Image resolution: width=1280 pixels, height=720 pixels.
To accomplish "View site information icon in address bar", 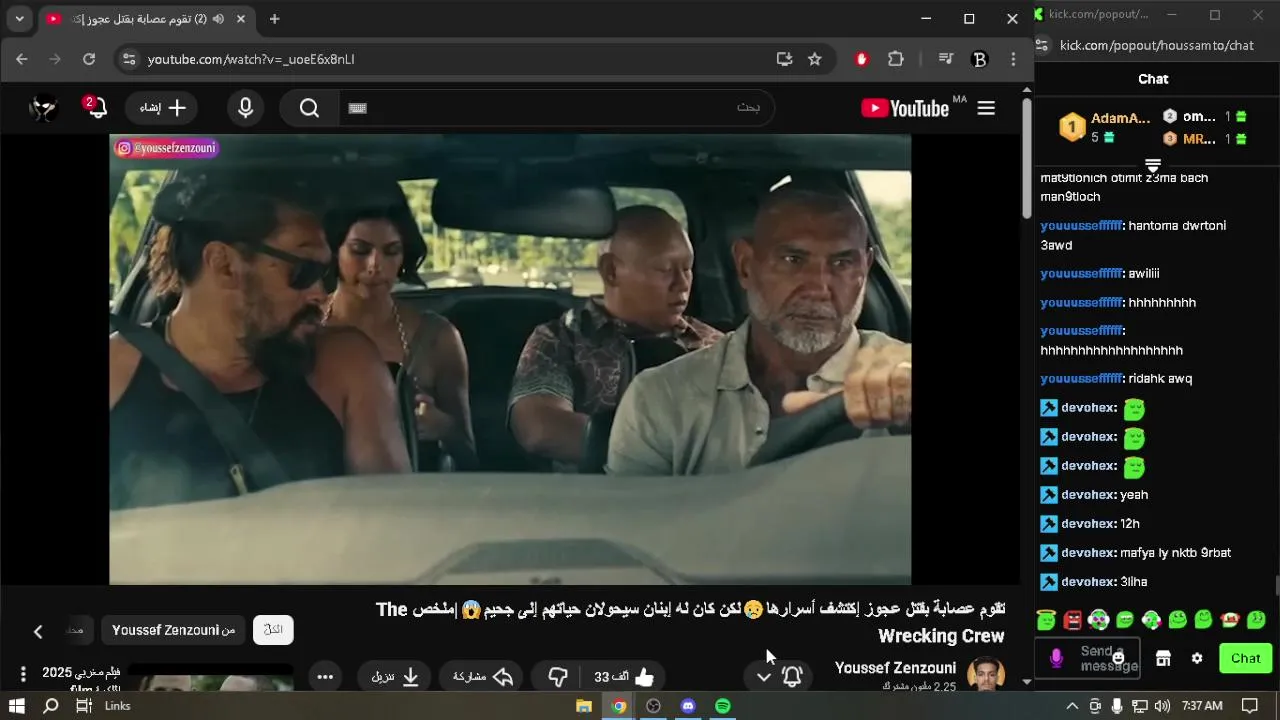I will pos(128,59).
